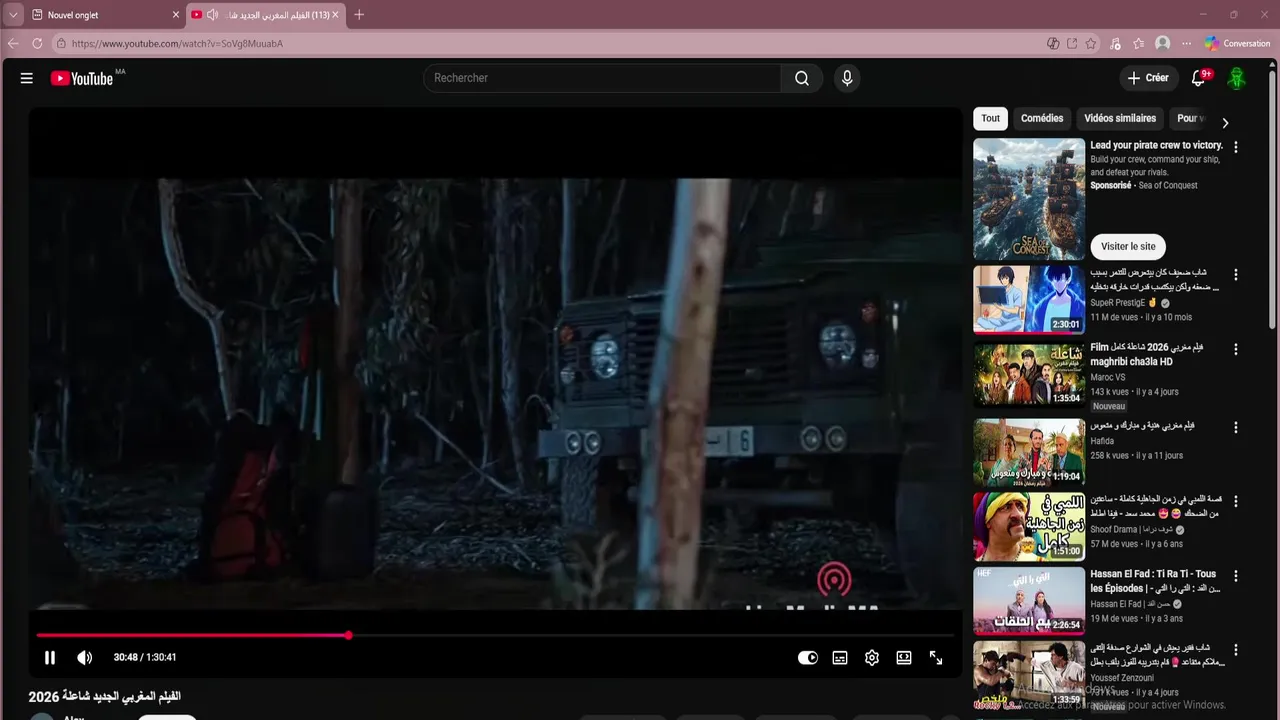Open options for Hassan El Fad video
Viewport: 1280px width, 720px height.
[x=1235, y=576]
